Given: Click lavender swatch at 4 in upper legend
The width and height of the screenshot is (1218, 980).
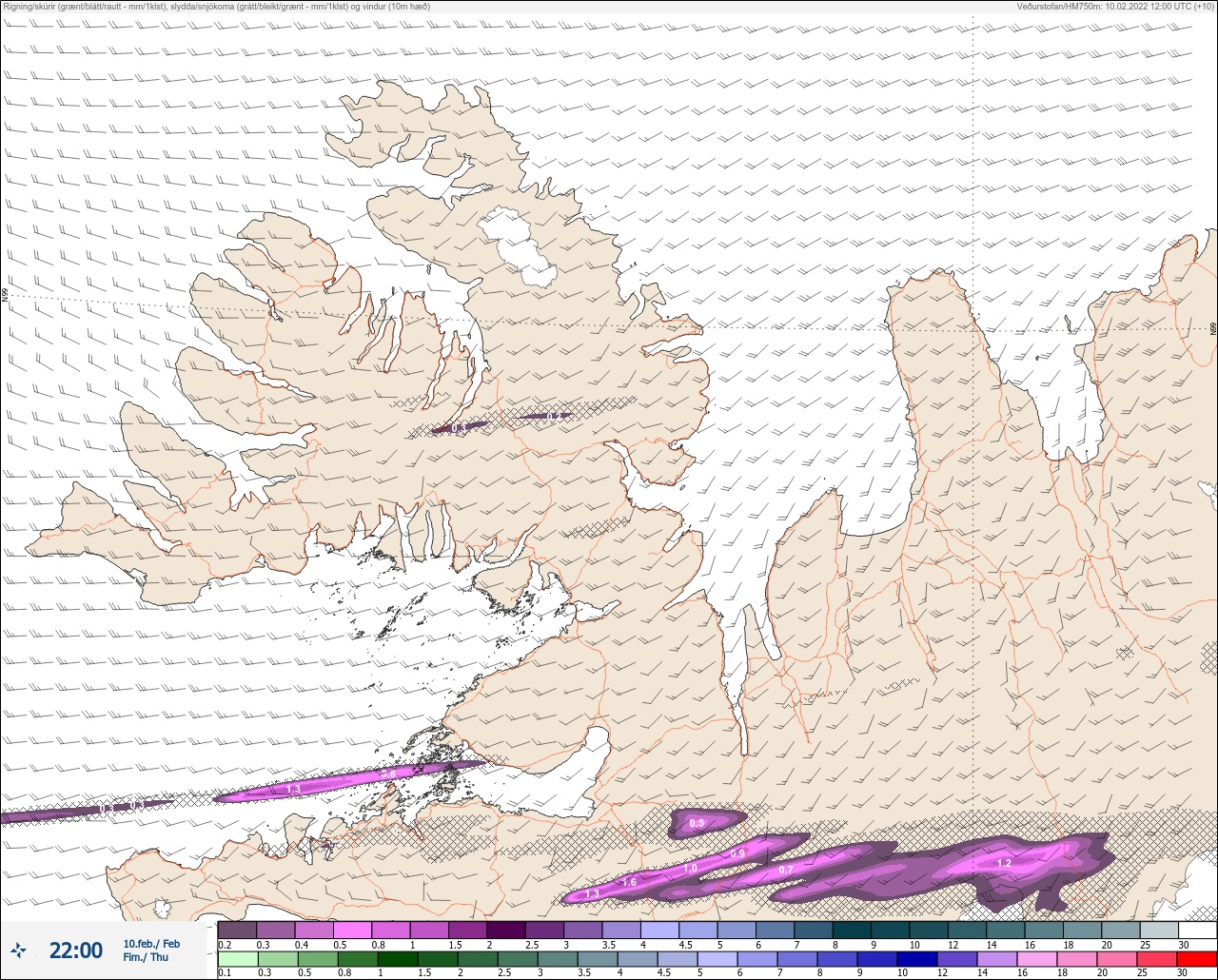Looking at the screenshot, I should click(x=659, y=930).
